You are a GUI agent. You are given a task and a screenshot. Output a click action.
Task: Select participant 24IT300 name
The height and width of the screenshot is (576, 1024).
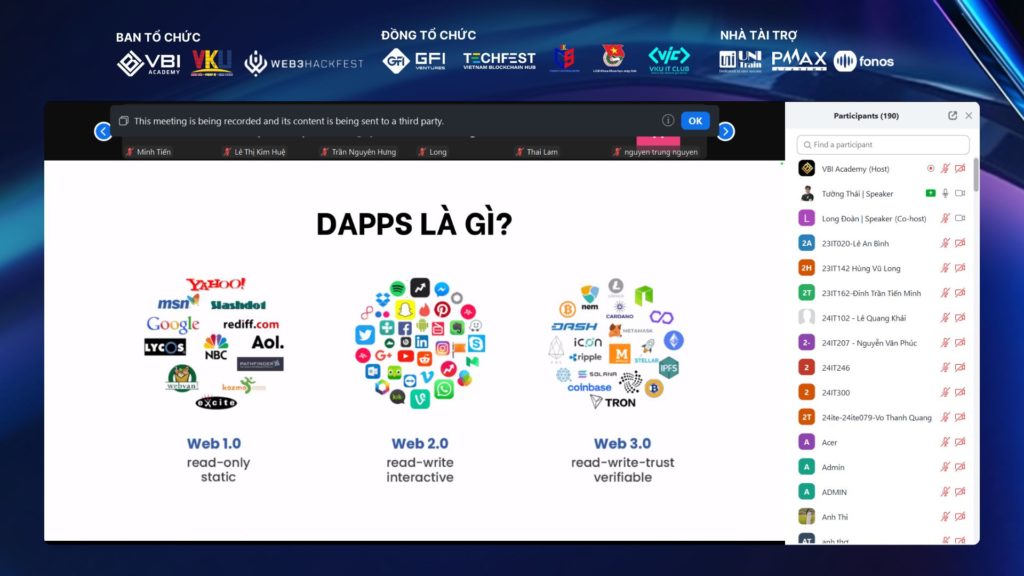coord(835,392)
